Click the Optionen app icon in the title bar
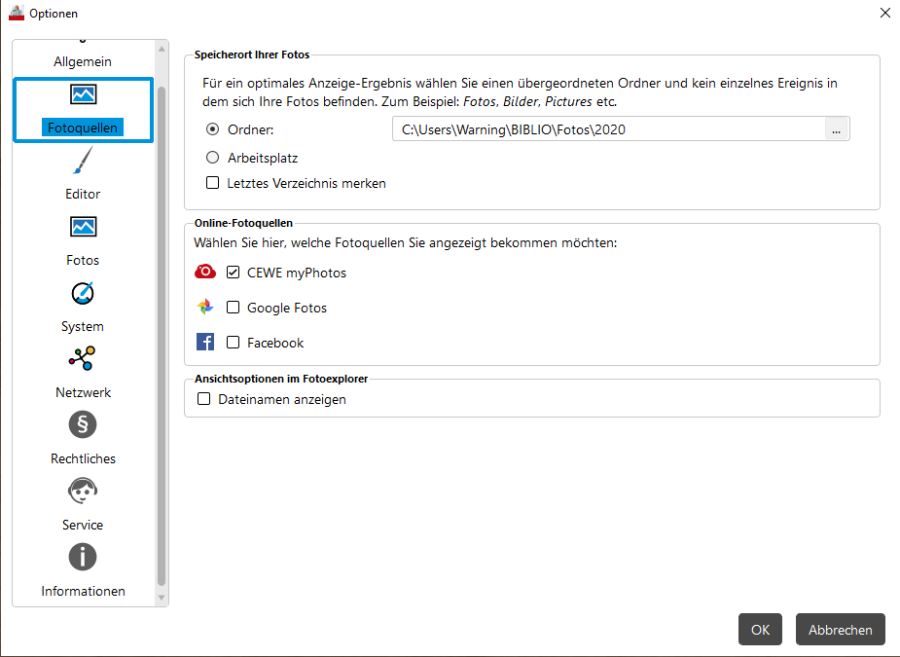Image resolution: width=900 pixels, height=657 pixels. [17, 13]
